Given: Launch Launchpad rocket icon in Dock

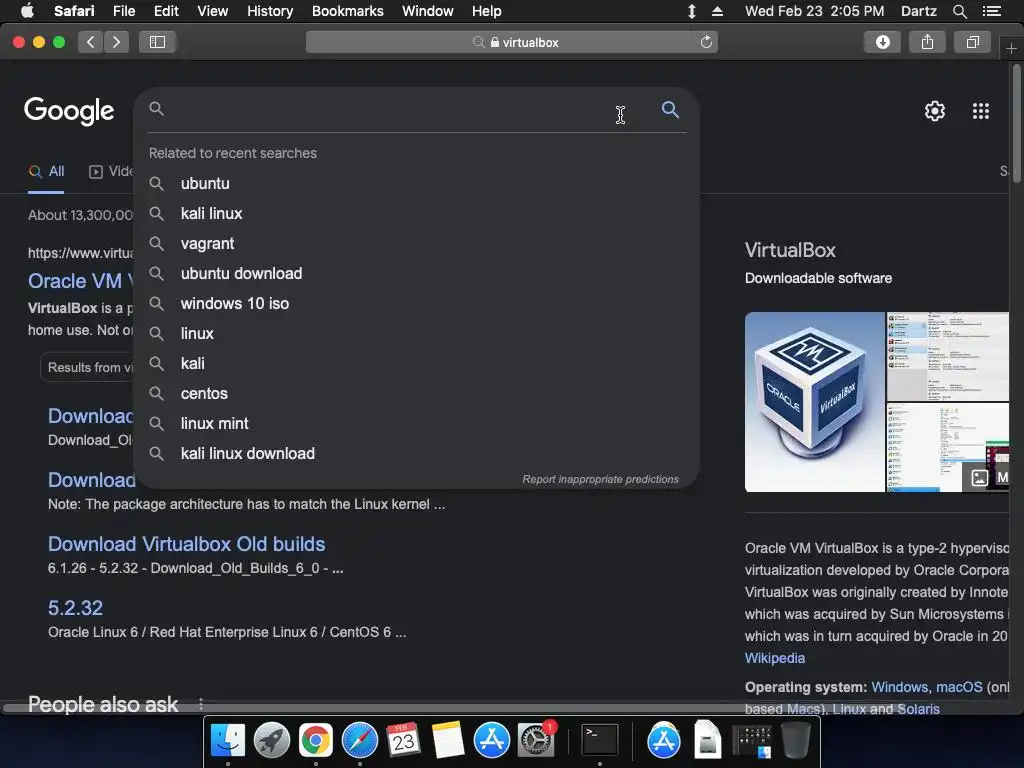Looking at the screenshot, I should coord(272,741).
